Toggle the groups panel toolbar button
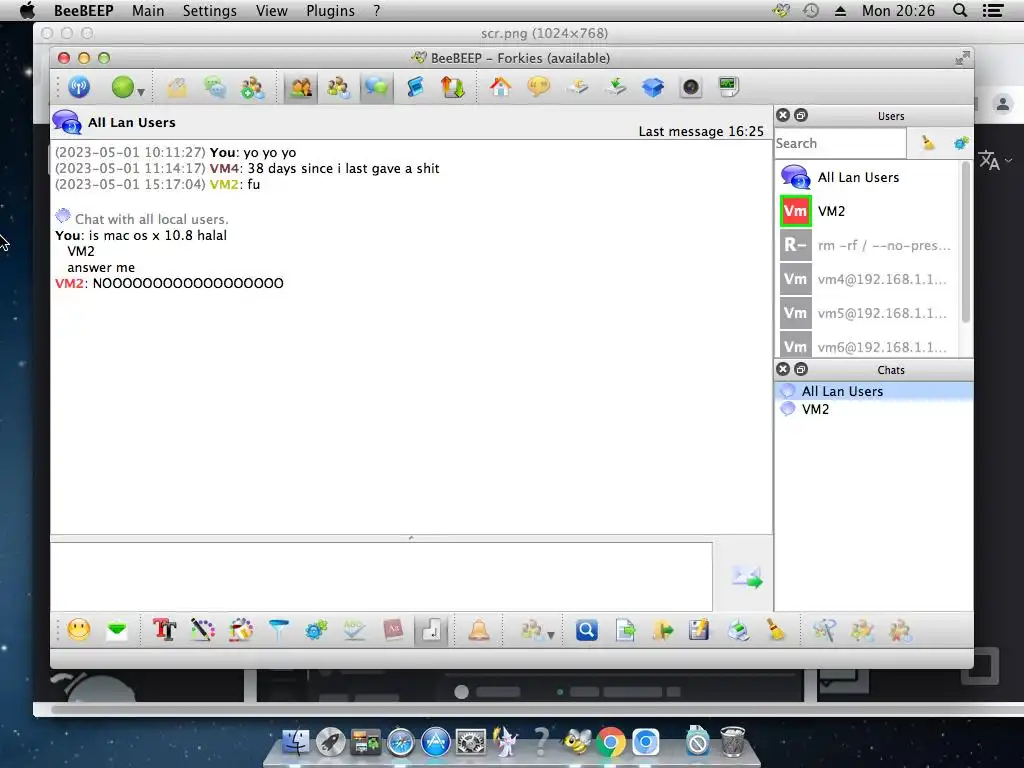Viewport: 1024px width, 768px height. 338,88
